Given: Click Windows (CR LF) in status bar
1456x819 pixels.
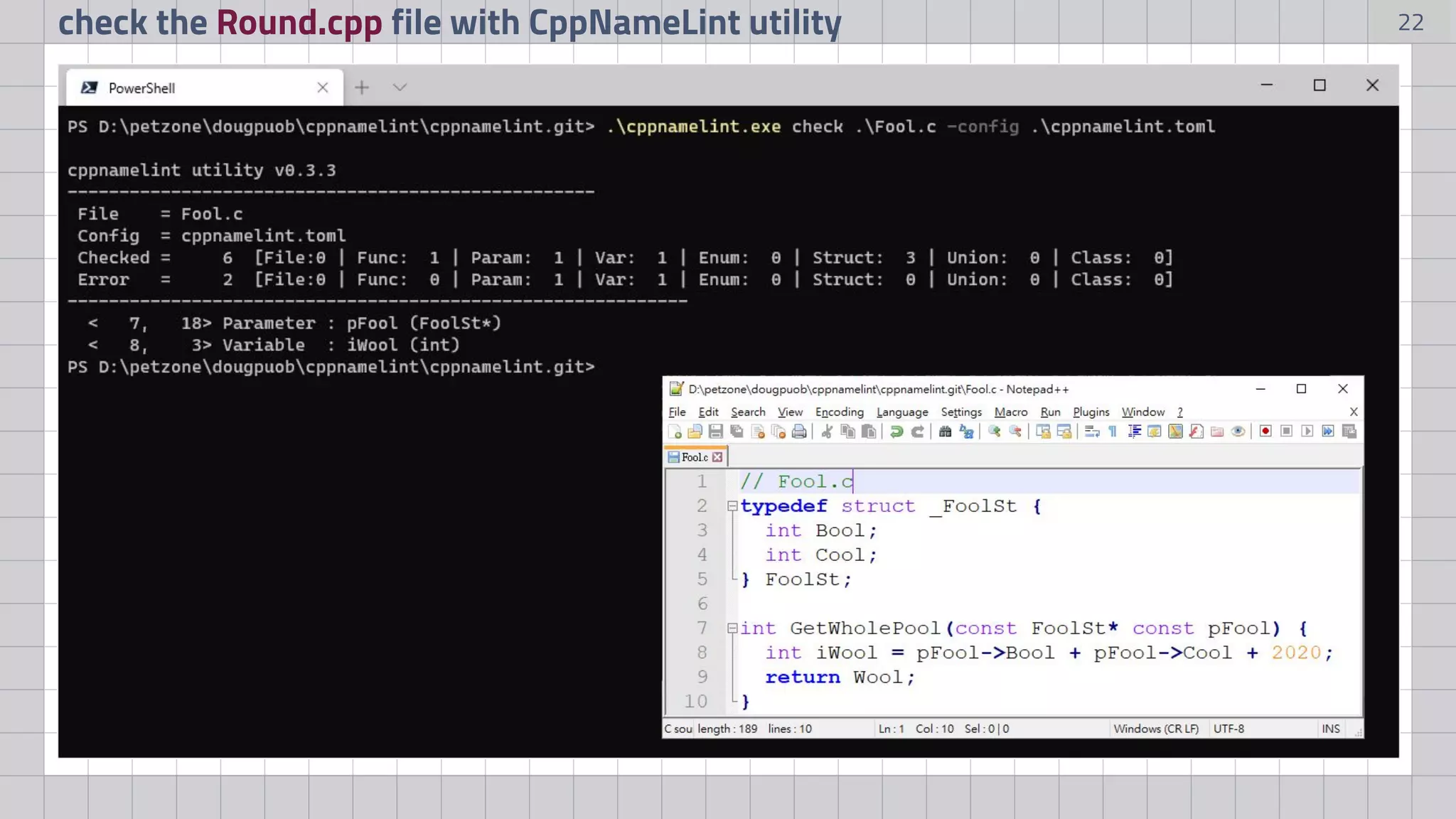Looking at the screenshot, I should [1156, 729].
